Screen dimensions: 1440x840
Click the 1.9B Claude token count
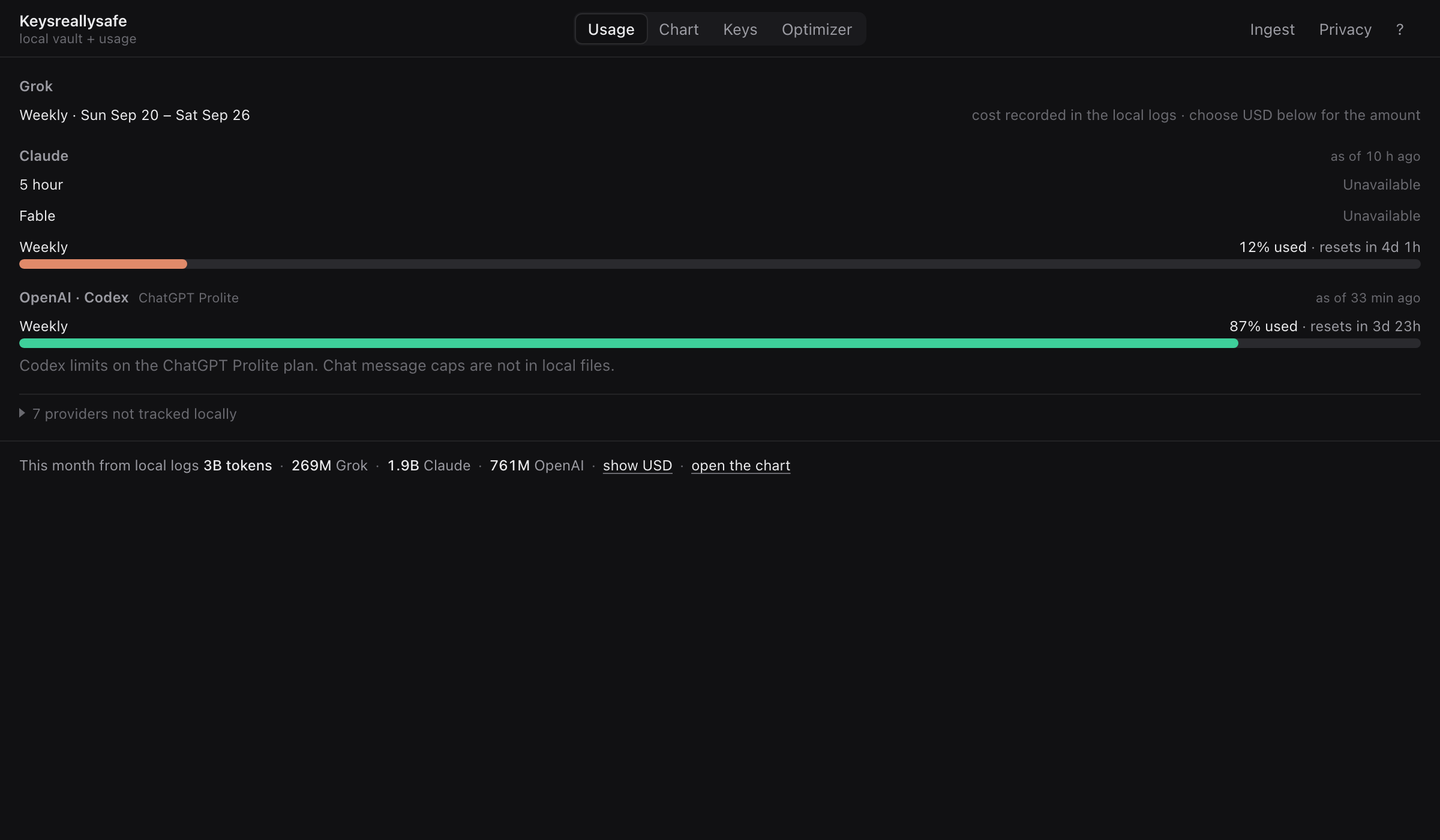click(x=429, y=466)
